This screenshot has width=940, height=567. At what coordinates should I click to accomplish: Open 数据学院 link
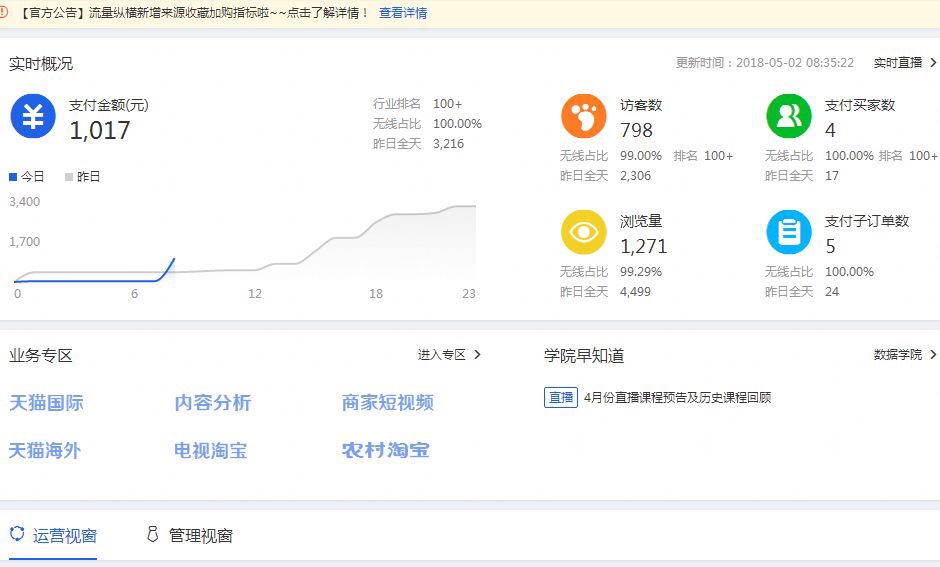click(x=897, y=355)
